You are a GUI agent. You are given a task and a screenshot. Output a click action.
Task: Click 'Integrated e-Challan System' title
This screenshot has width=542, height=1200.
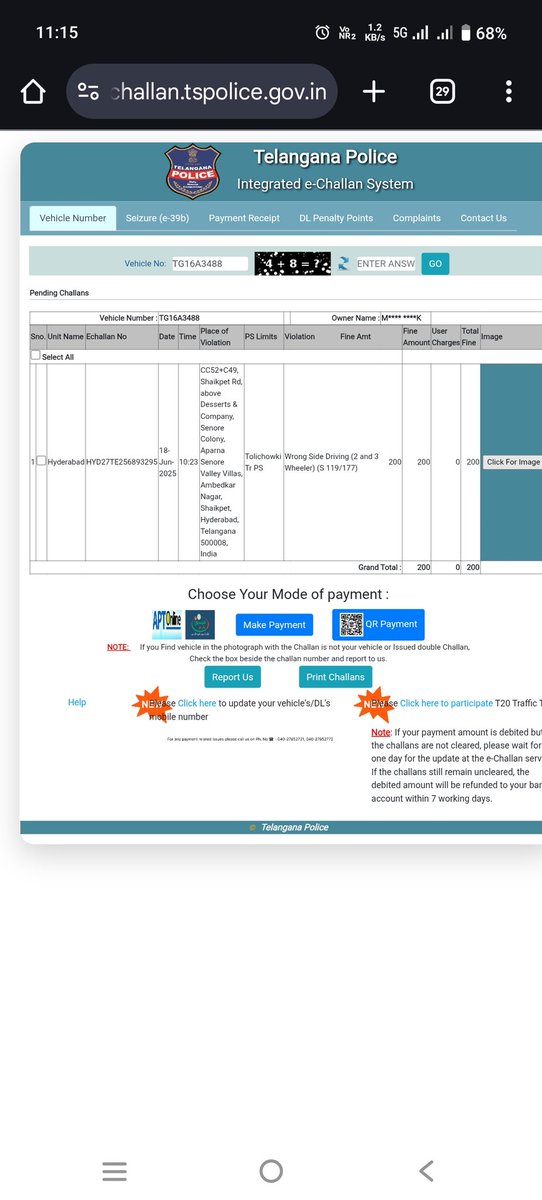tap(325, 184)
